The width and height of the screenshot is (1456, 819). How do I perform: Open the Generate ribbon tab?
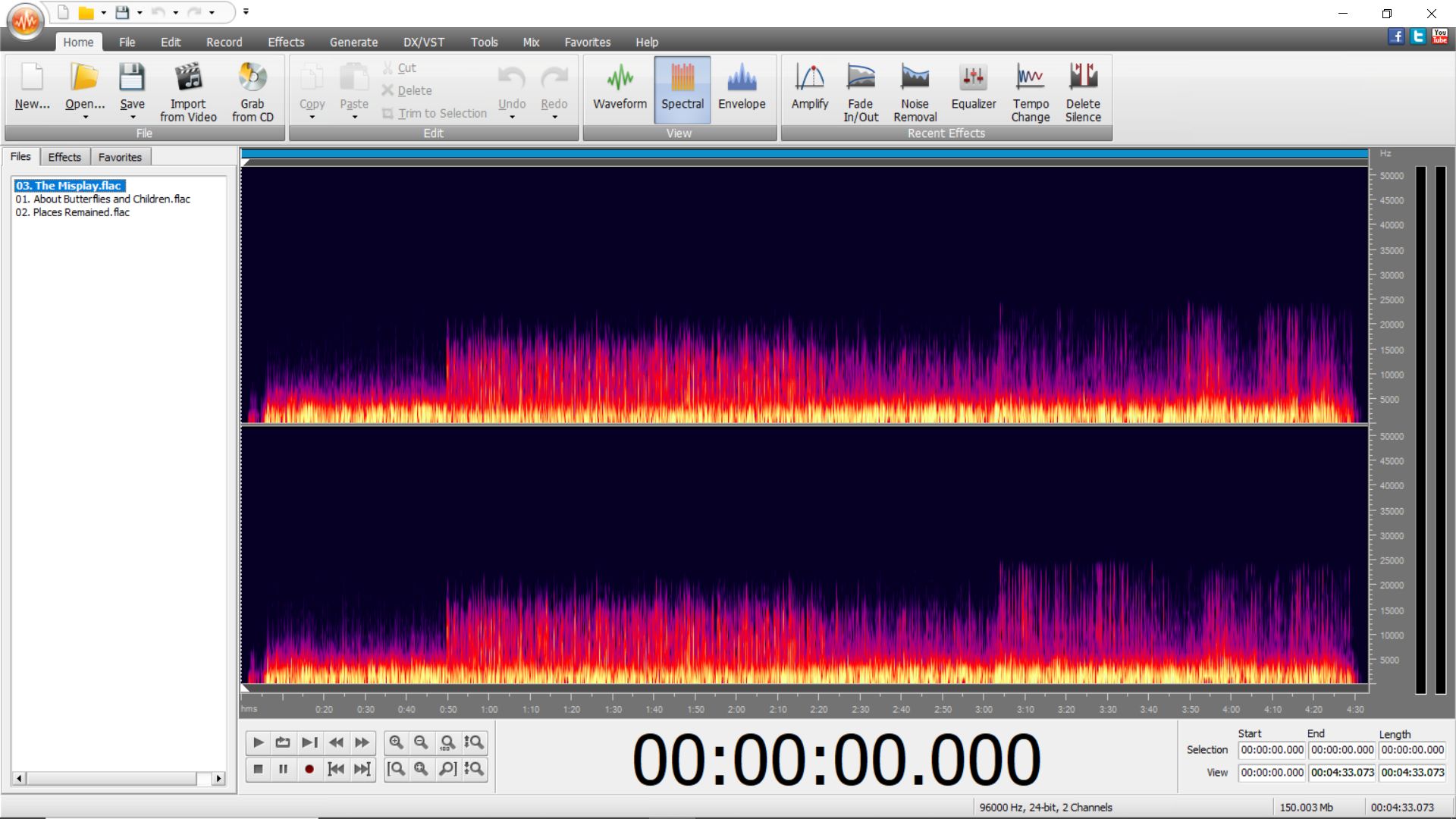pyautogui.click(x=353, y=42)
